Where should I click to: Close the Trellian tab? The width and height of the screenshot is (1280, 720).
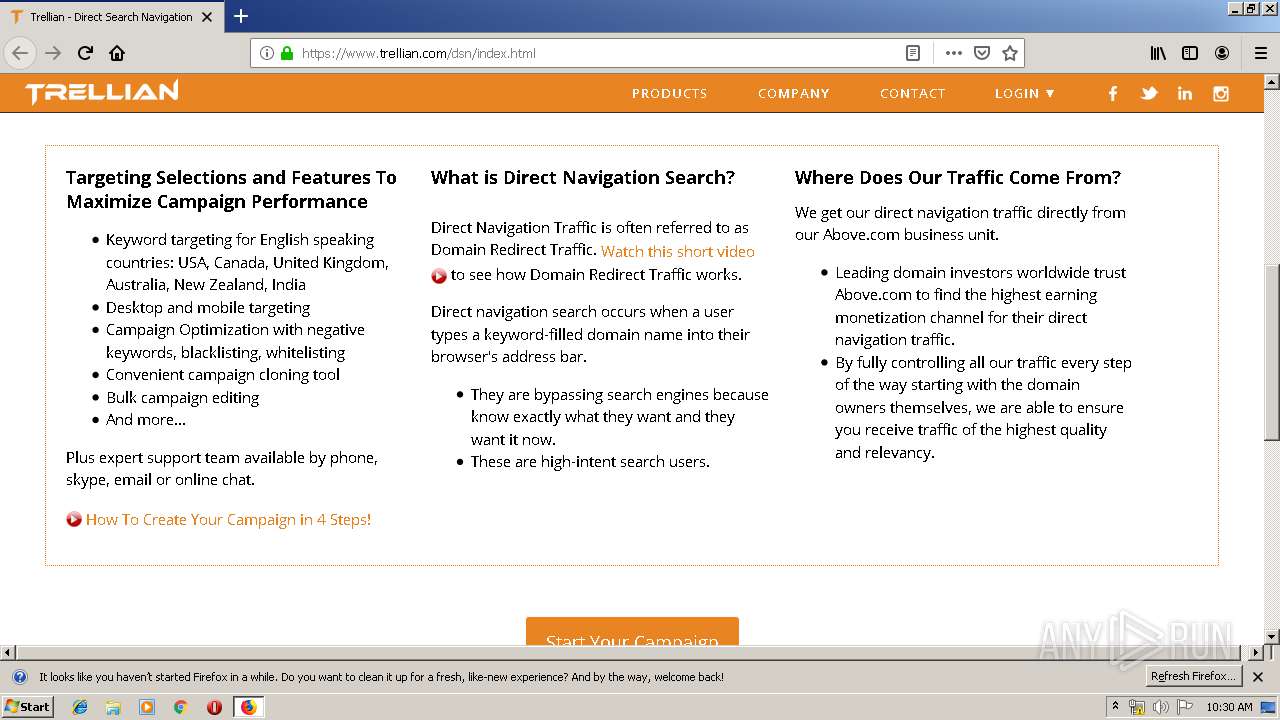[x=207, y=17]
